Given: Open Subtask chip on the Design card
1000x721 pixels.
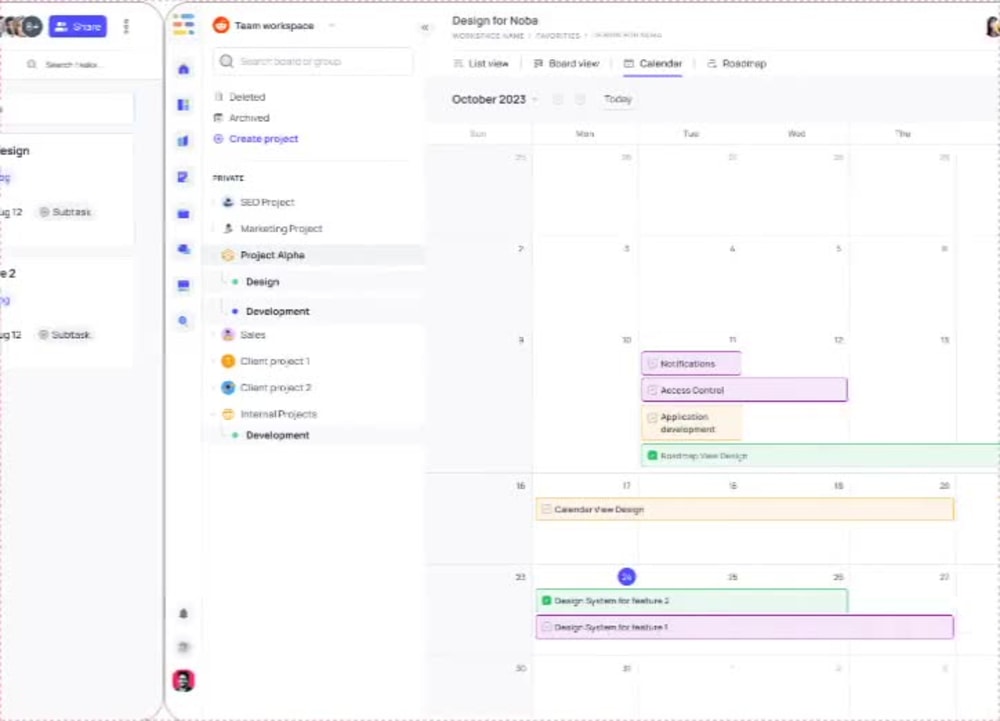Looking at the screenshot, I should click(66, 212).
